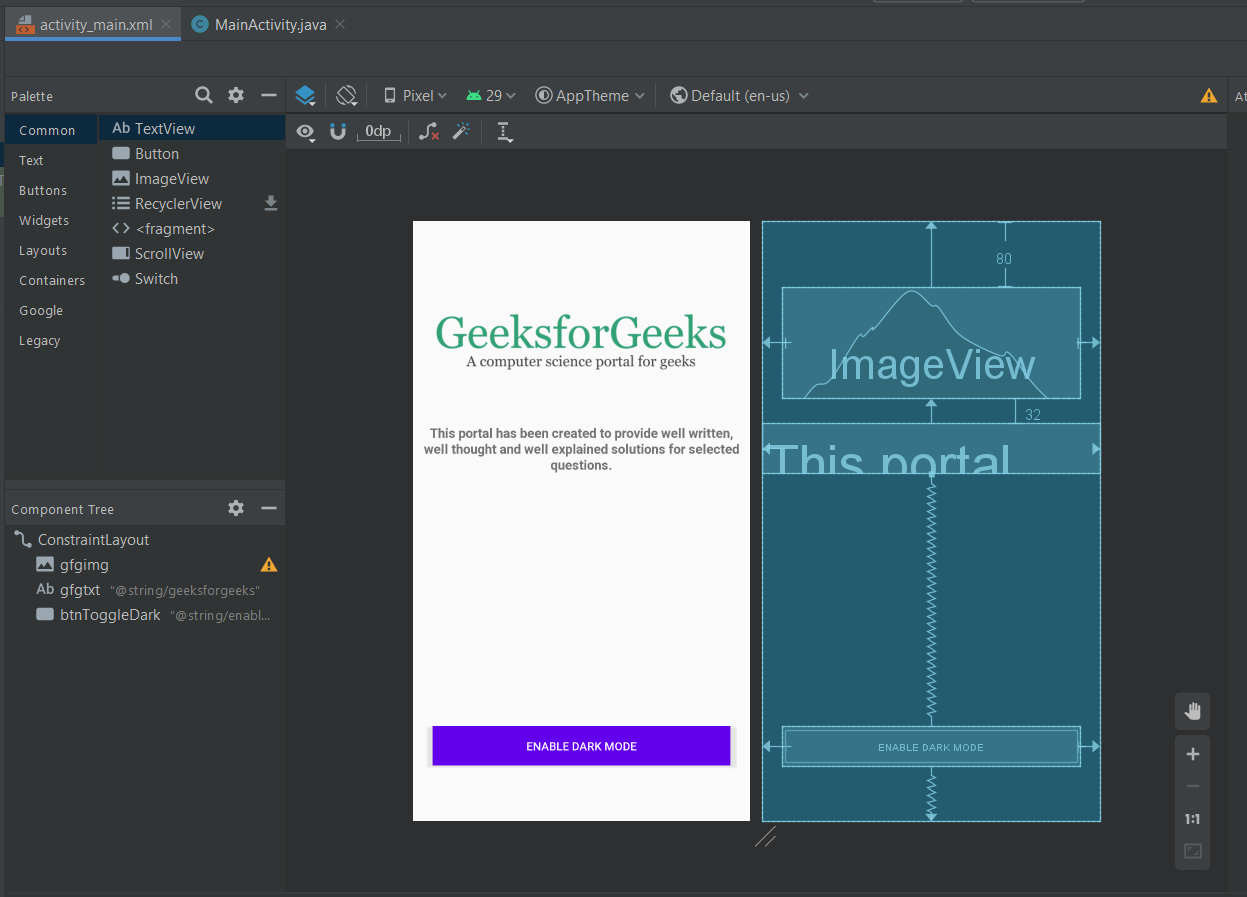Click the orange warning icon in toolbar
Screen dimensions: 1247x897
tap(1209, 96)
